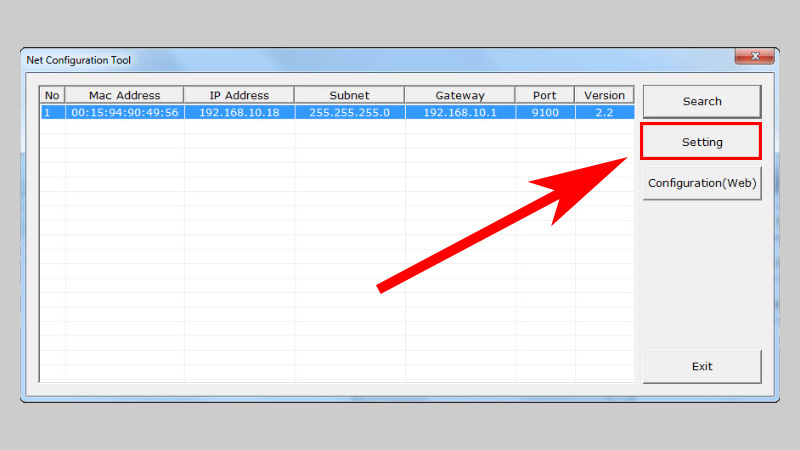Screen dimensions: 800x450
Task: Click the Port column header
Action: click(x=545, y=95)
